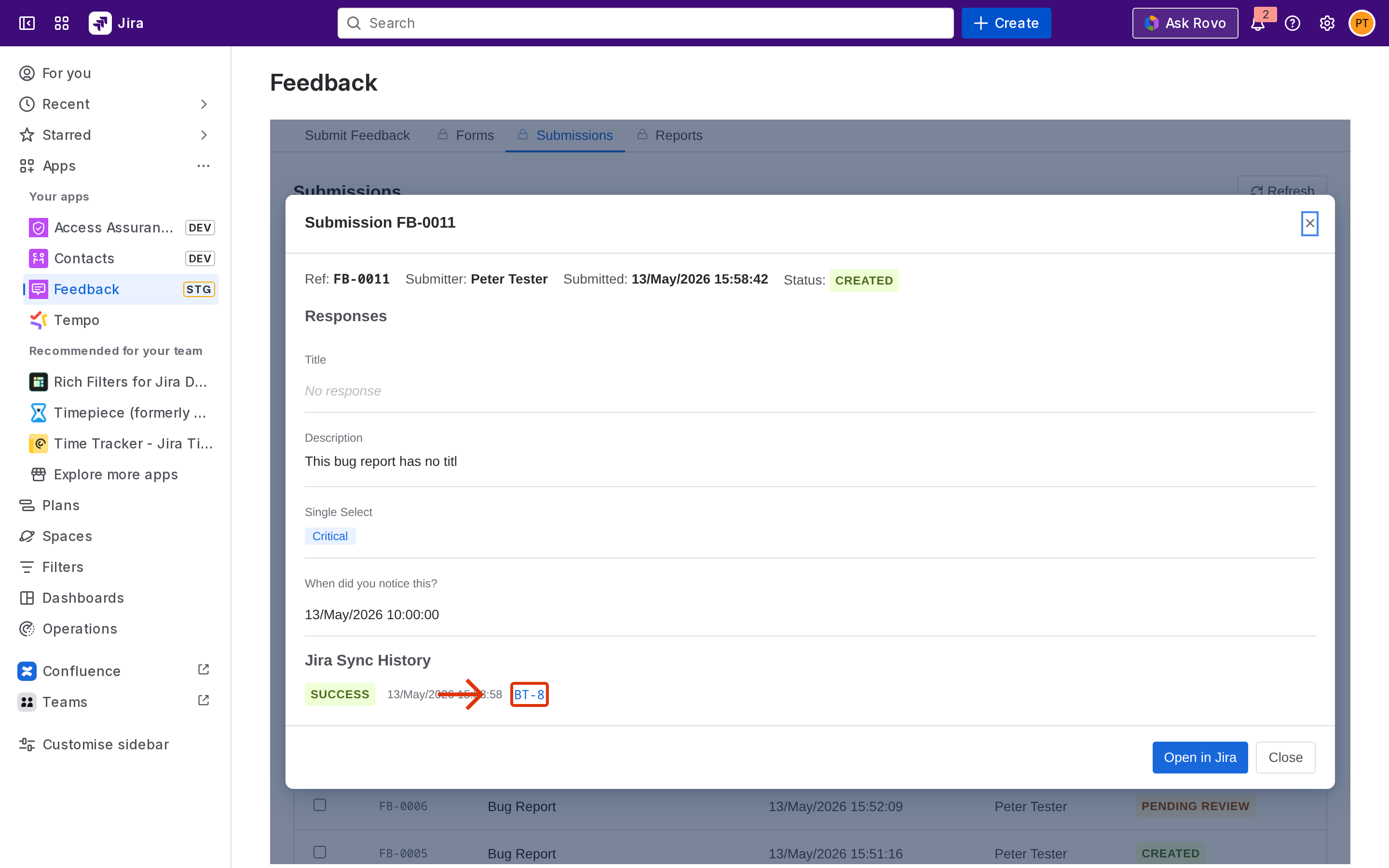Open the Contacts app
Image resolution: width=1389 pixels, height=868 pixels.
pos(121,258)
